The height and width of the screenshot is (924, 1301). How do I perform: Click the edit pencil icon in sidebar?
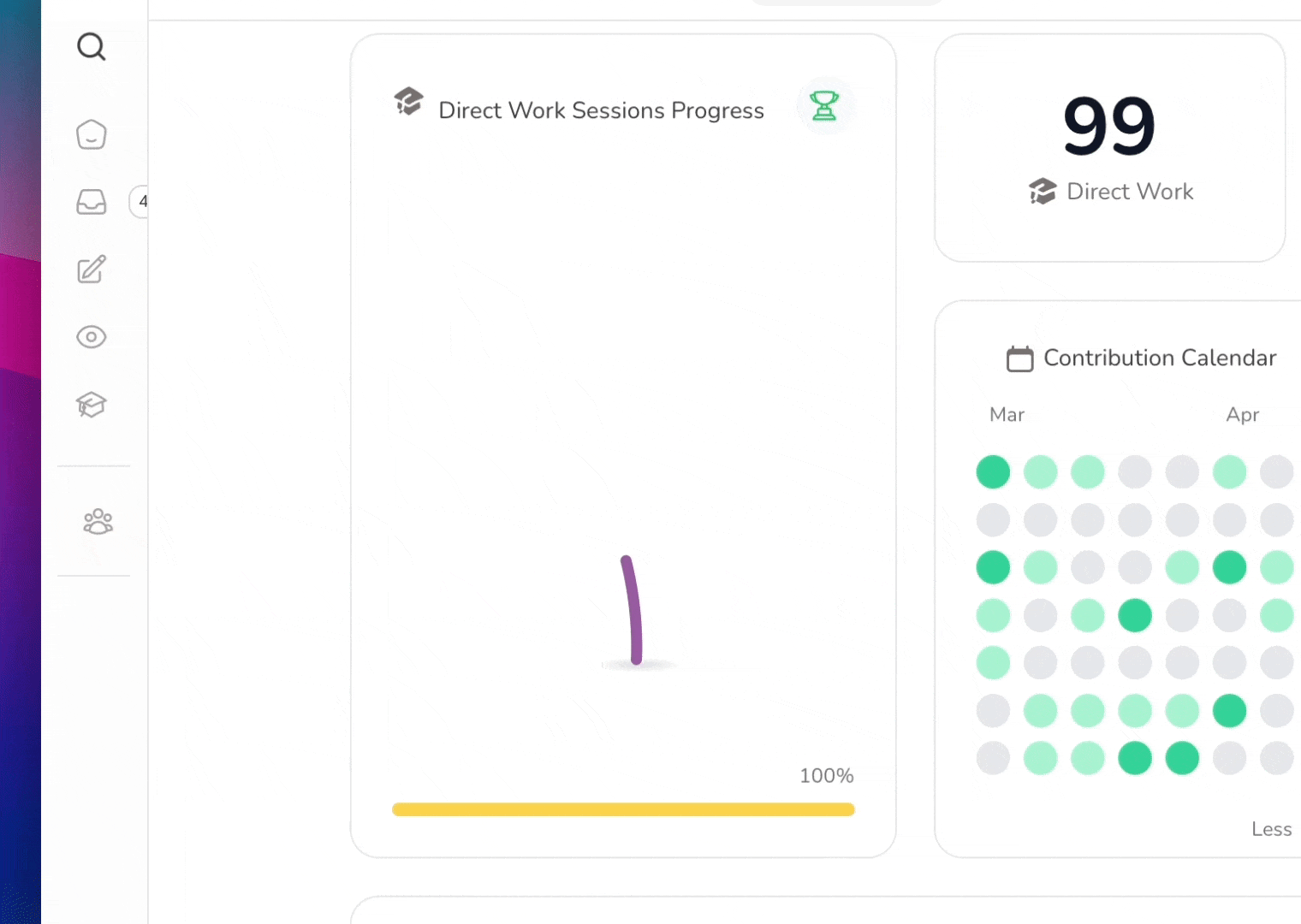coord(91,269)
